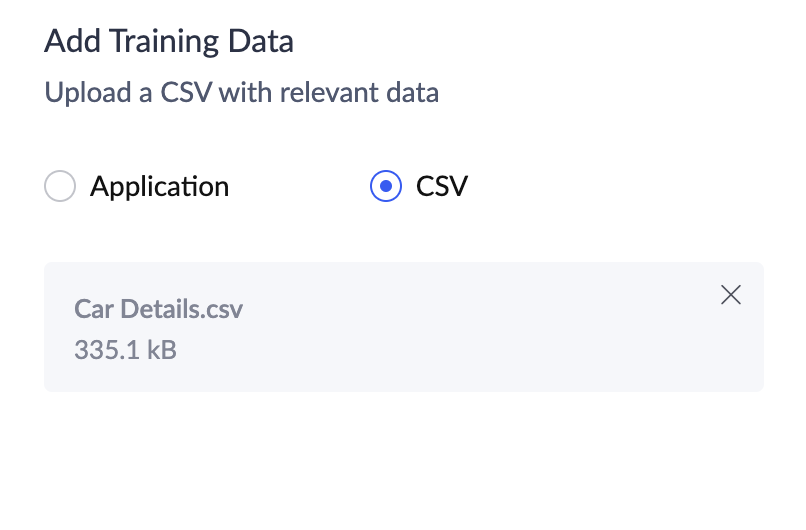Click the word "Car" in the file name
The width and height of the screenshot is (806, 530).
tap(94, 308)
